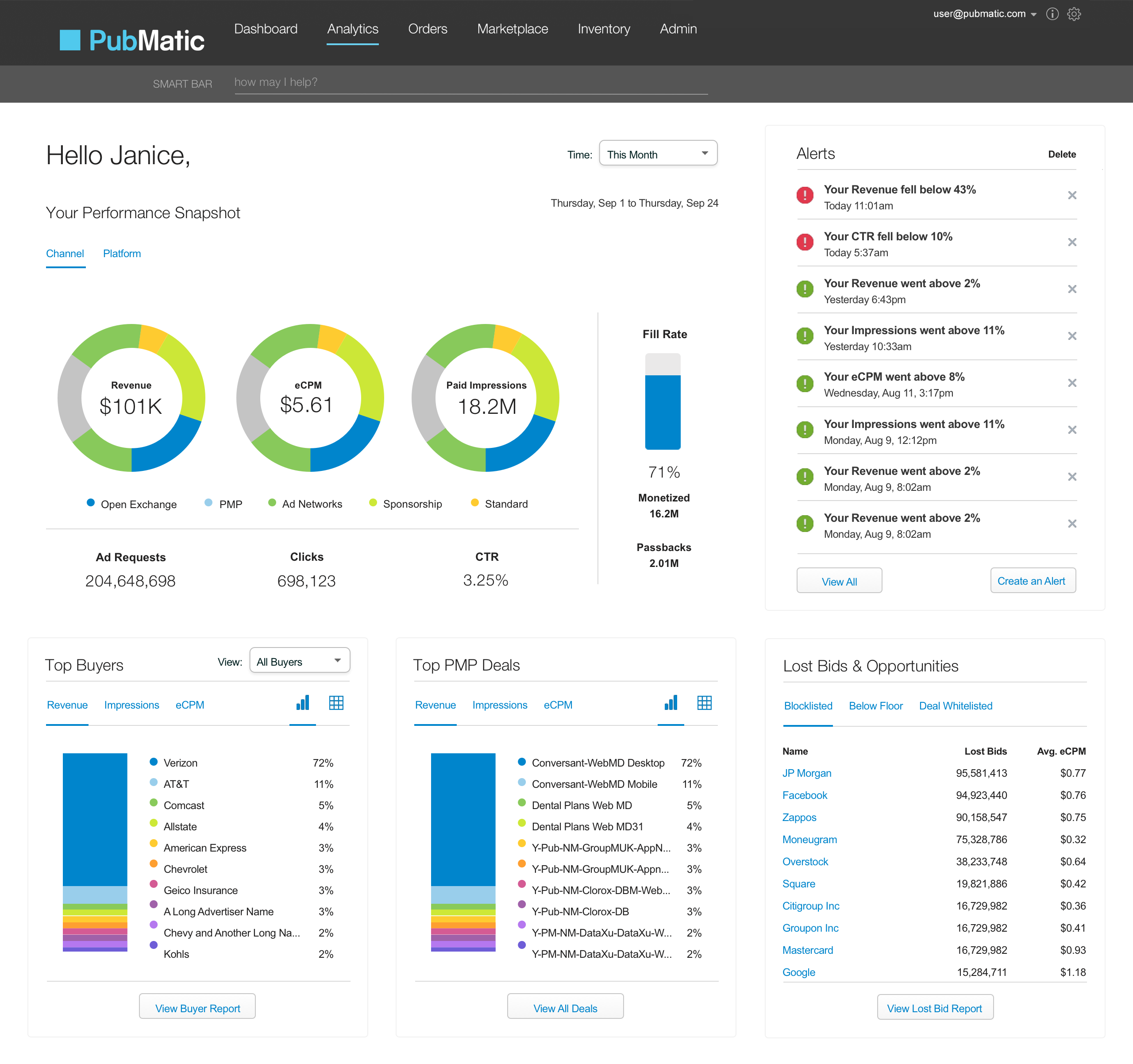Click the Smart Bar search field
This screenshot has width=1133, height=1064.
click(x=470, y=83)
